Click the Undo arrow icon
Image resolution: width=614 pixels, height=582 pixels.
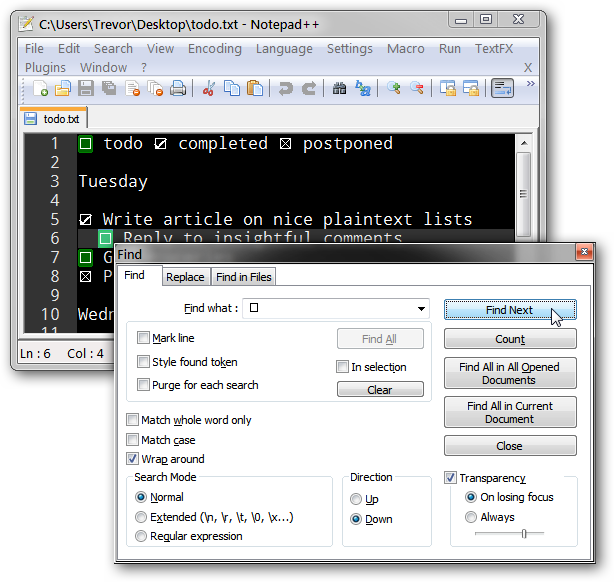point(285,88)
